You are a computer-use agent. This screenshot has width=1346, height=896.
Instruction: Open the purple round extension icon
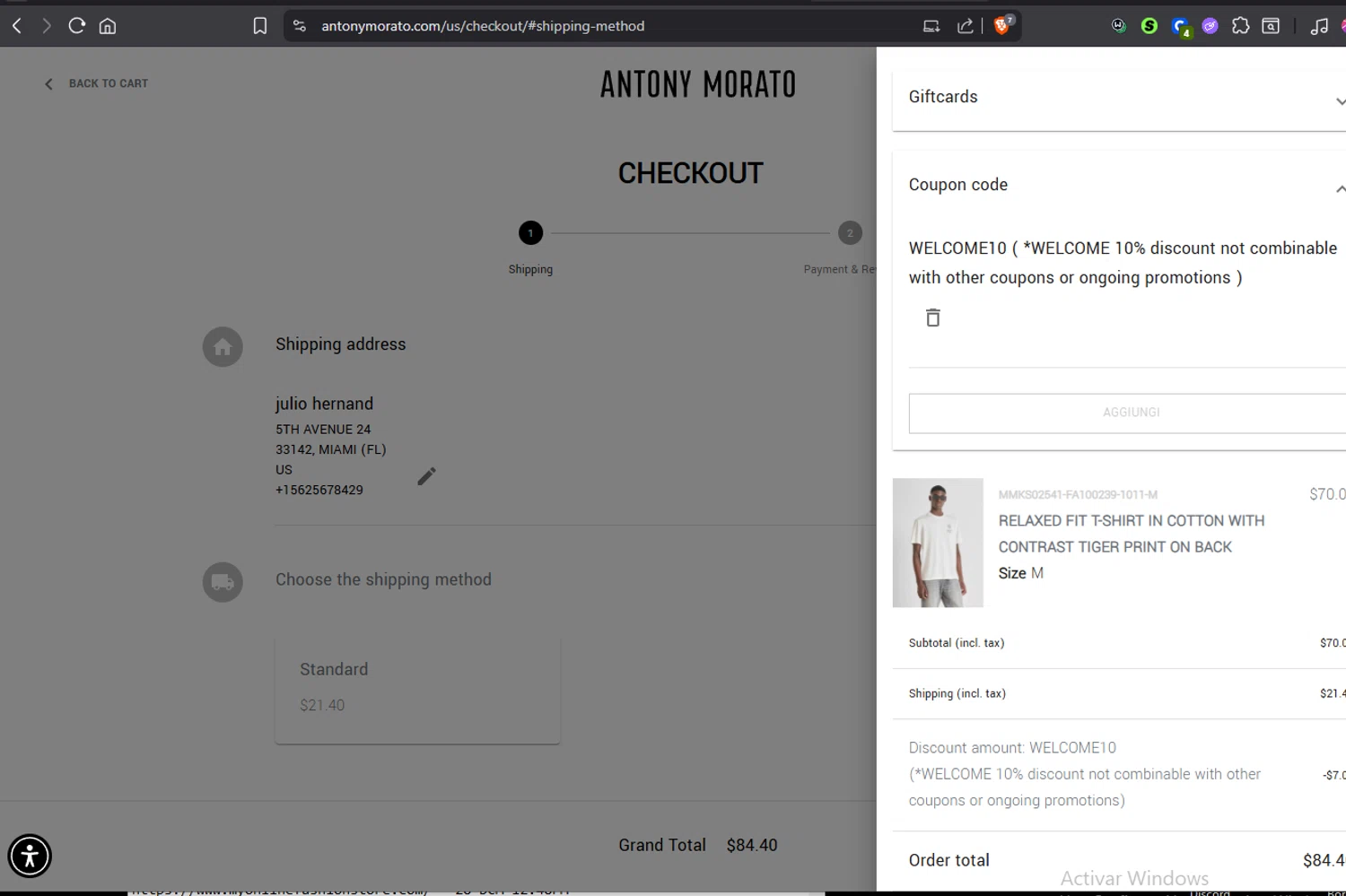pos(1210,26)
